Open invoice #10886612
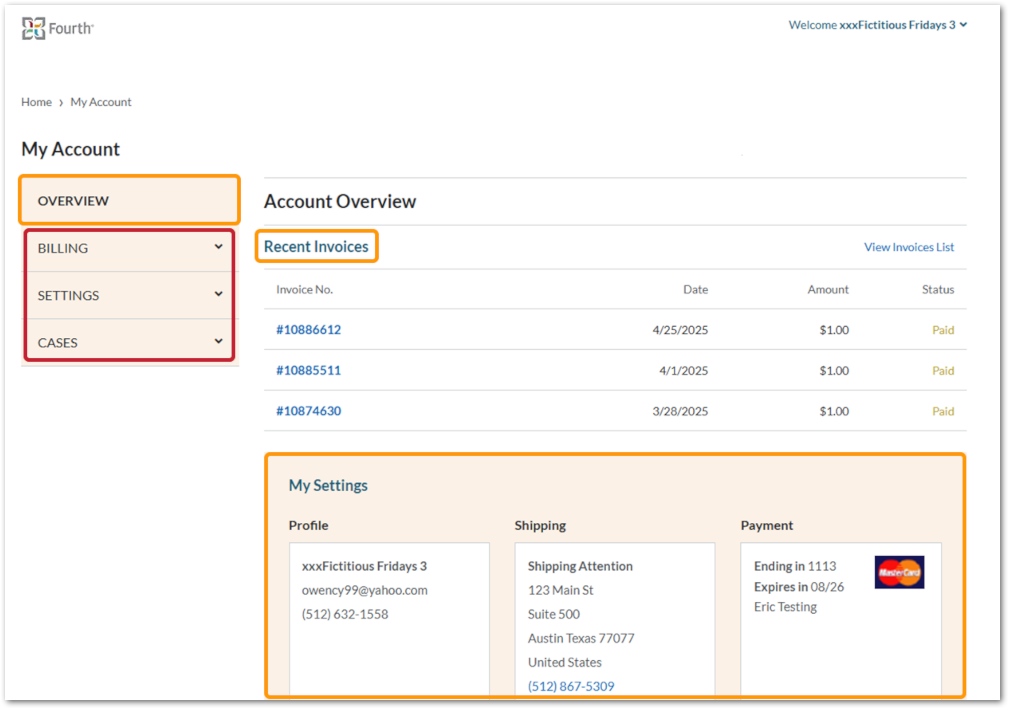Viewport: 1009px width, 709px height. tap(308, 330)
